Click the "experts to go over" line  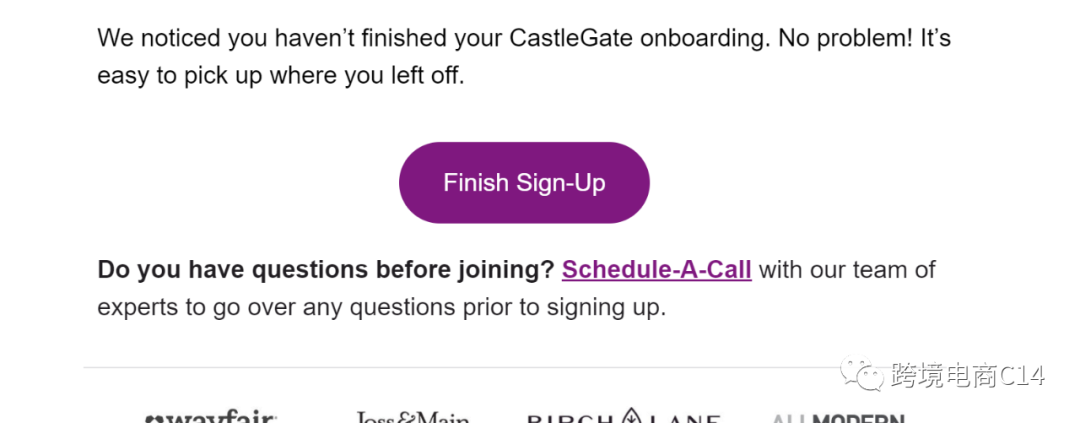[200, 307]
